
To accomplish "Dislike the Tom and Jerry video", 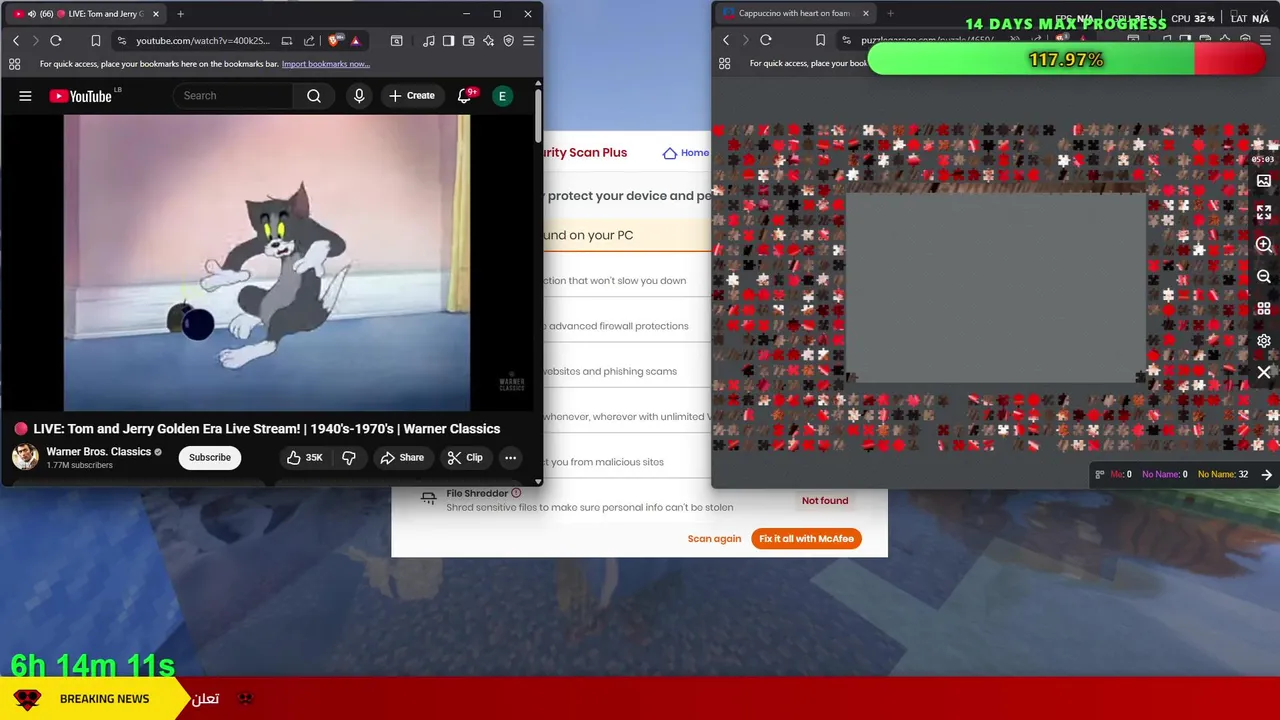I will pos(349,458).
